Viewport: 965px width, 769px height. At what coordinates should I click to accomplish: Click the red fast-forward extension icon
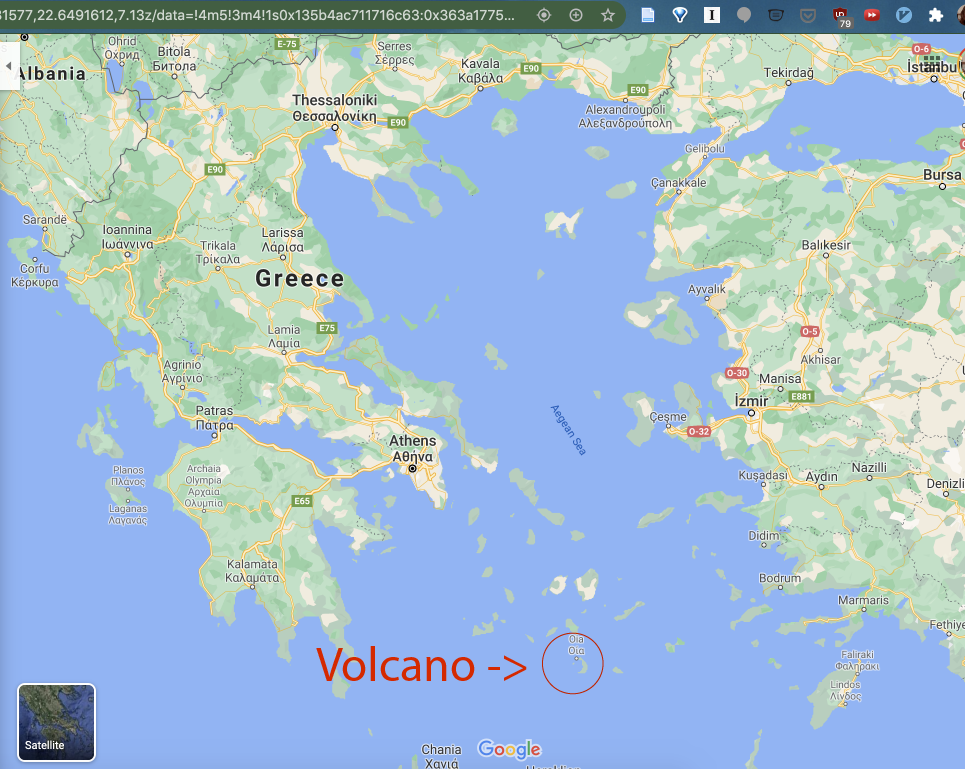pos(871,15)
